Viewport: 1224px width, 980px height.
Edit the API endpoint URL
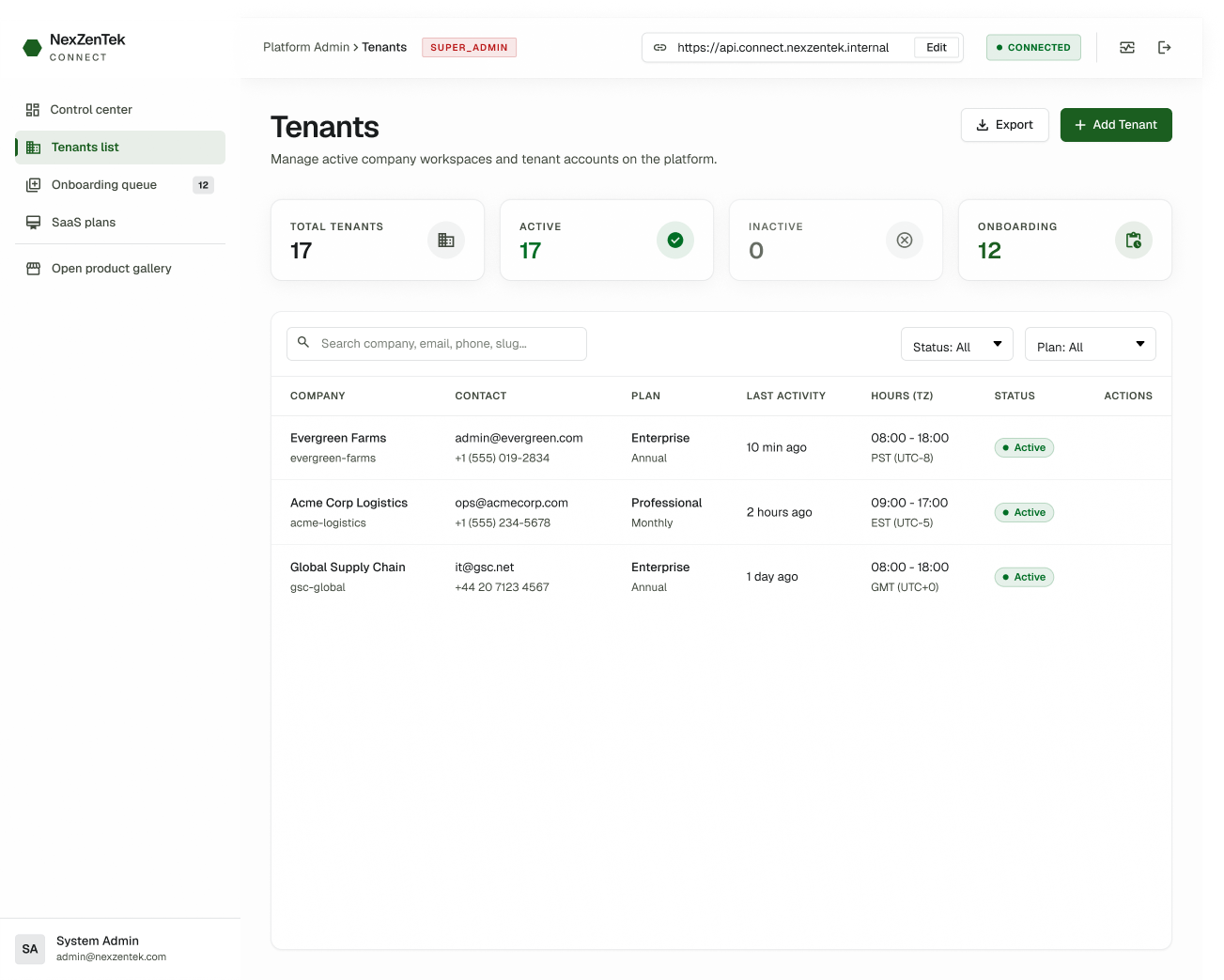tap(937, 48)
